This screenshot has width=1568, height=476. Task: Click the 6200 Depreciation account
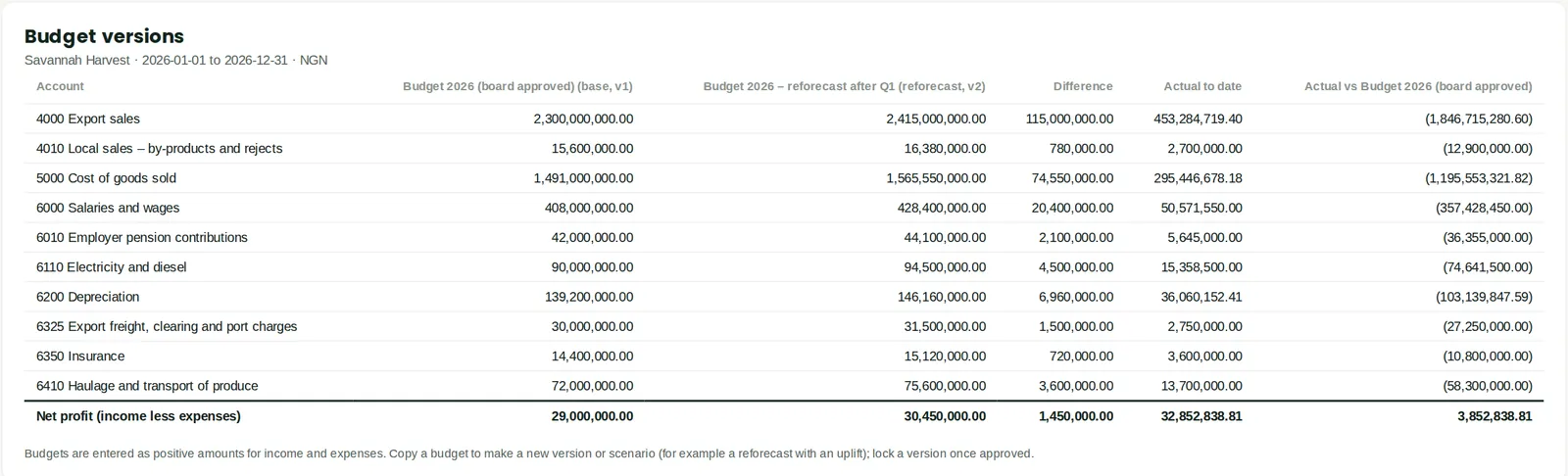point(88,297)
